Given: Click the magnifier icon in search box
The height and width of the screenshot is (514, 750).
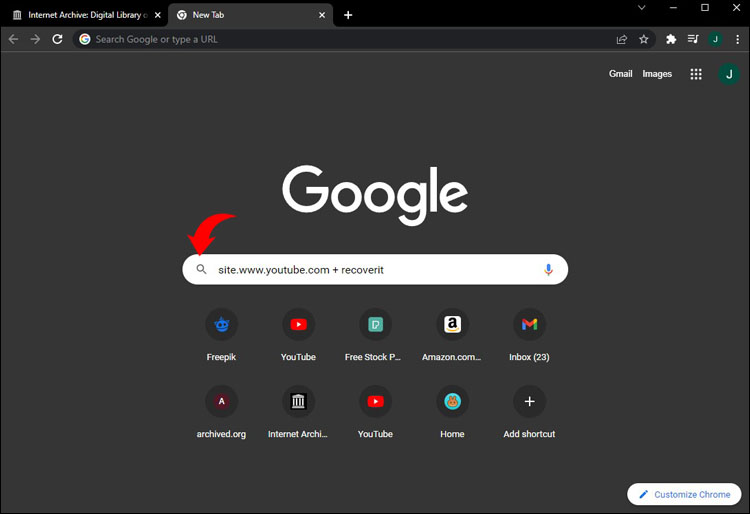Looking at the screenshot, I should (x=202, y=269).
